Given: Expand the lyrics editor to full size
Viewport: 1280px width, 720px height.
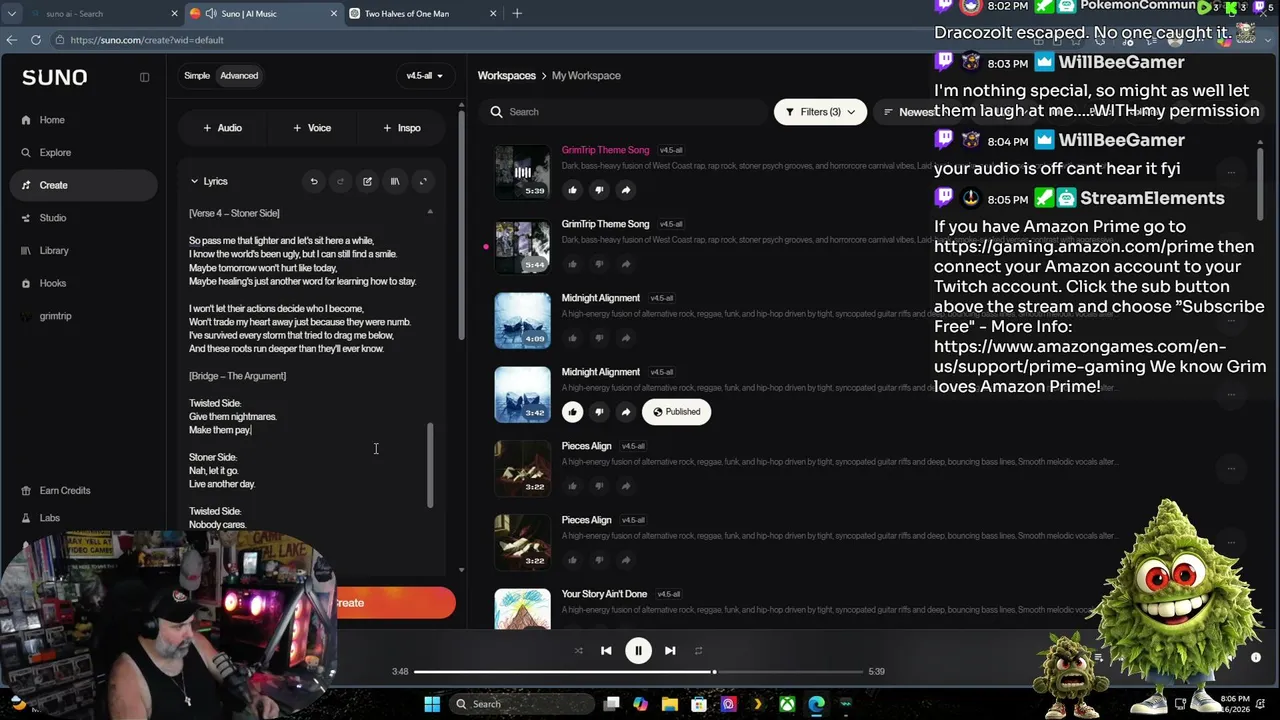Looking at the screenshot, I should [x=423, y=181].
